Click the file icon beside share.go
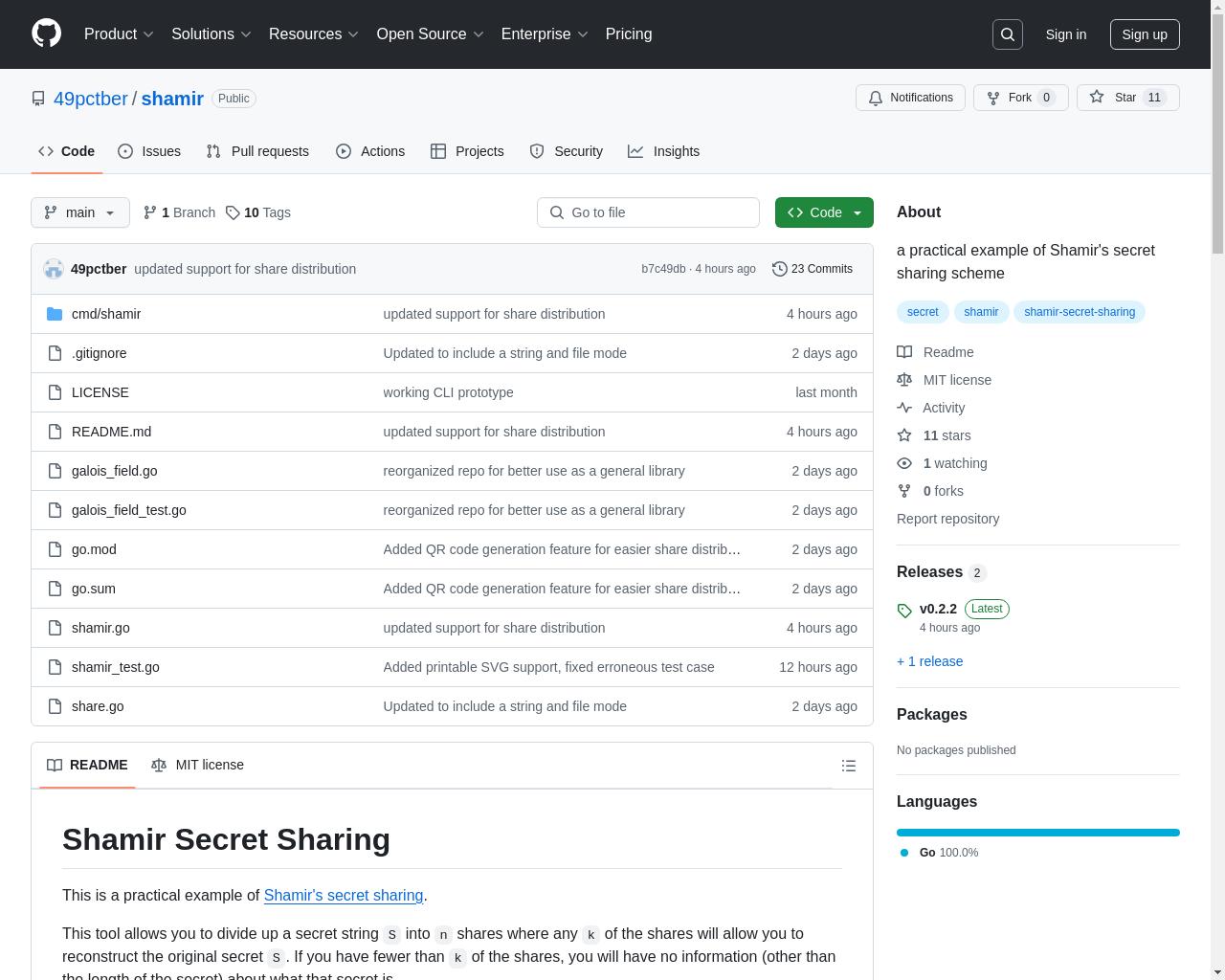Viewport: 1225px width, 980px height. [x=55, y=706]
